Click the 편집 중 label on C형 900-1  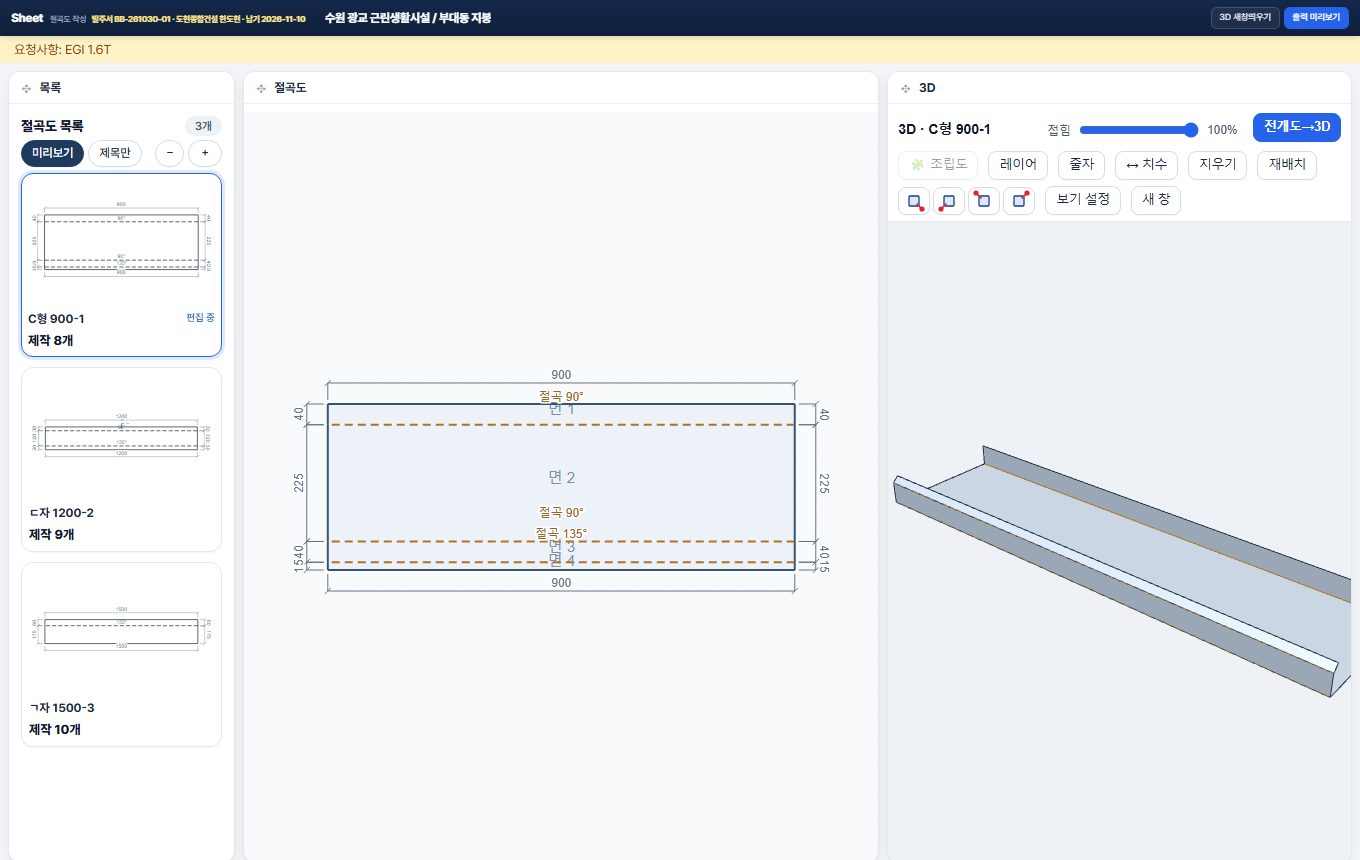click(200, 318)
